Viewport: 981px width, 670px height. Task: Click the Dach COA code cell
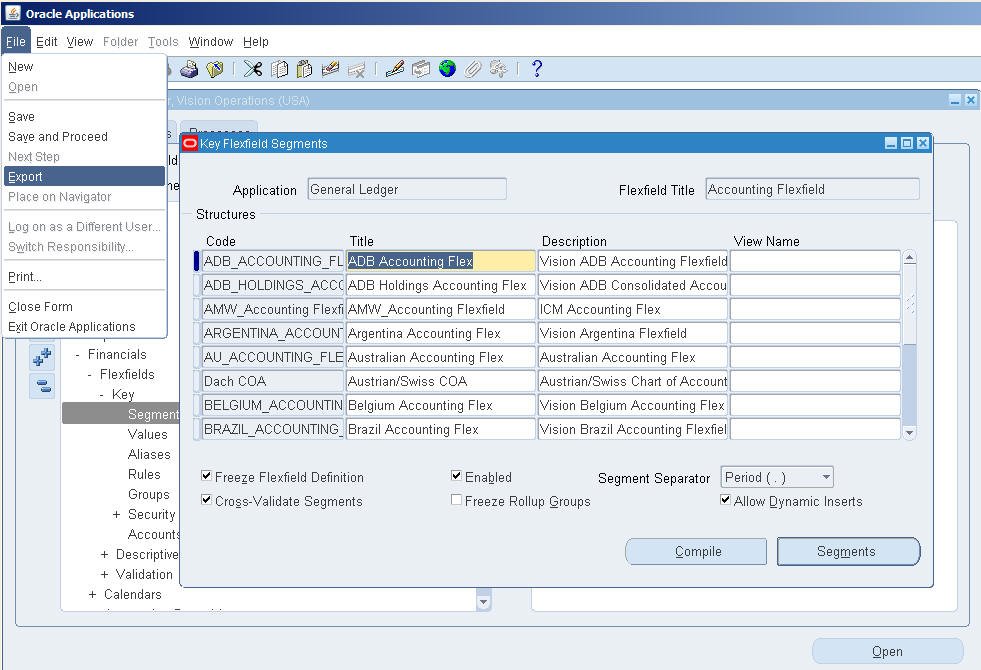tap(273, 381)
